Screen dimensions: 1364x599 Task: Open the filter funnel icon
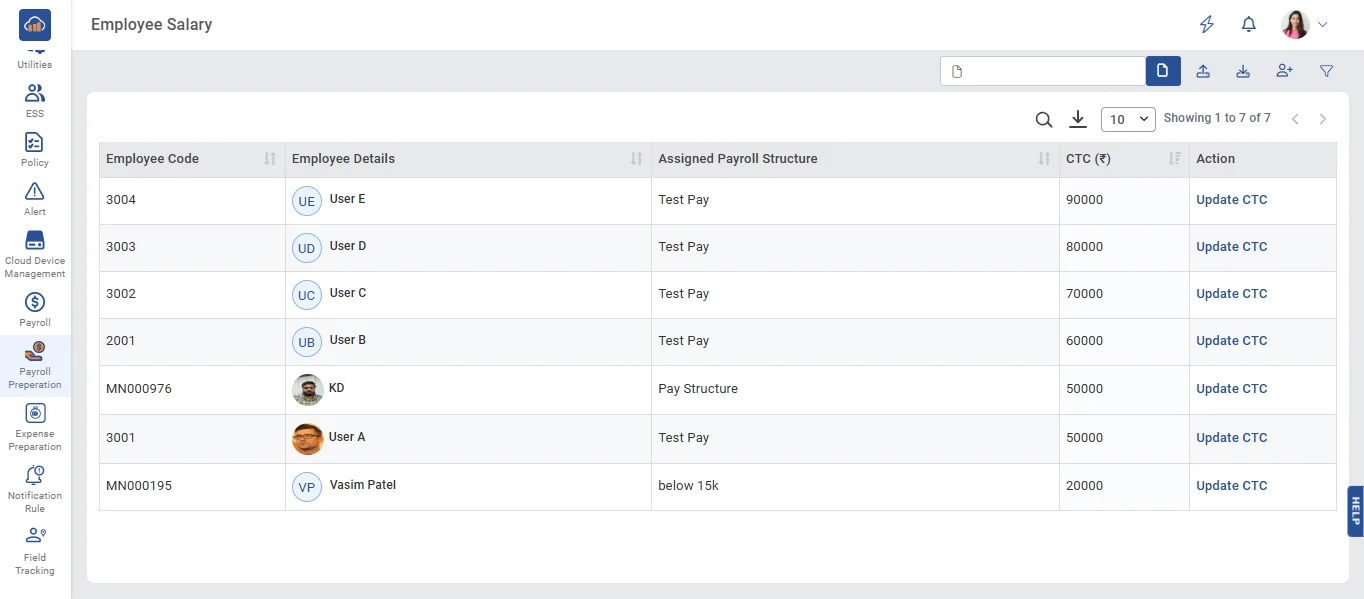point(1326,71)
